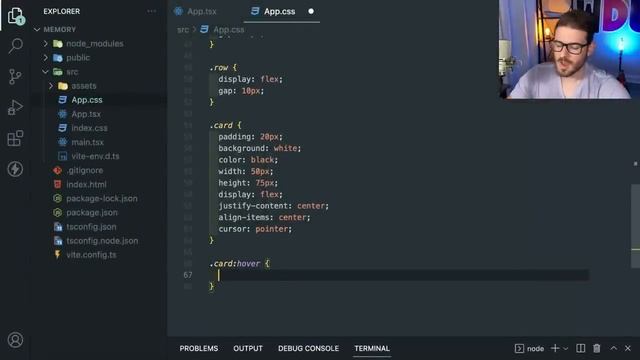
Task: Click the editor vertical scrollbar
Action: (x=636, y=226)
